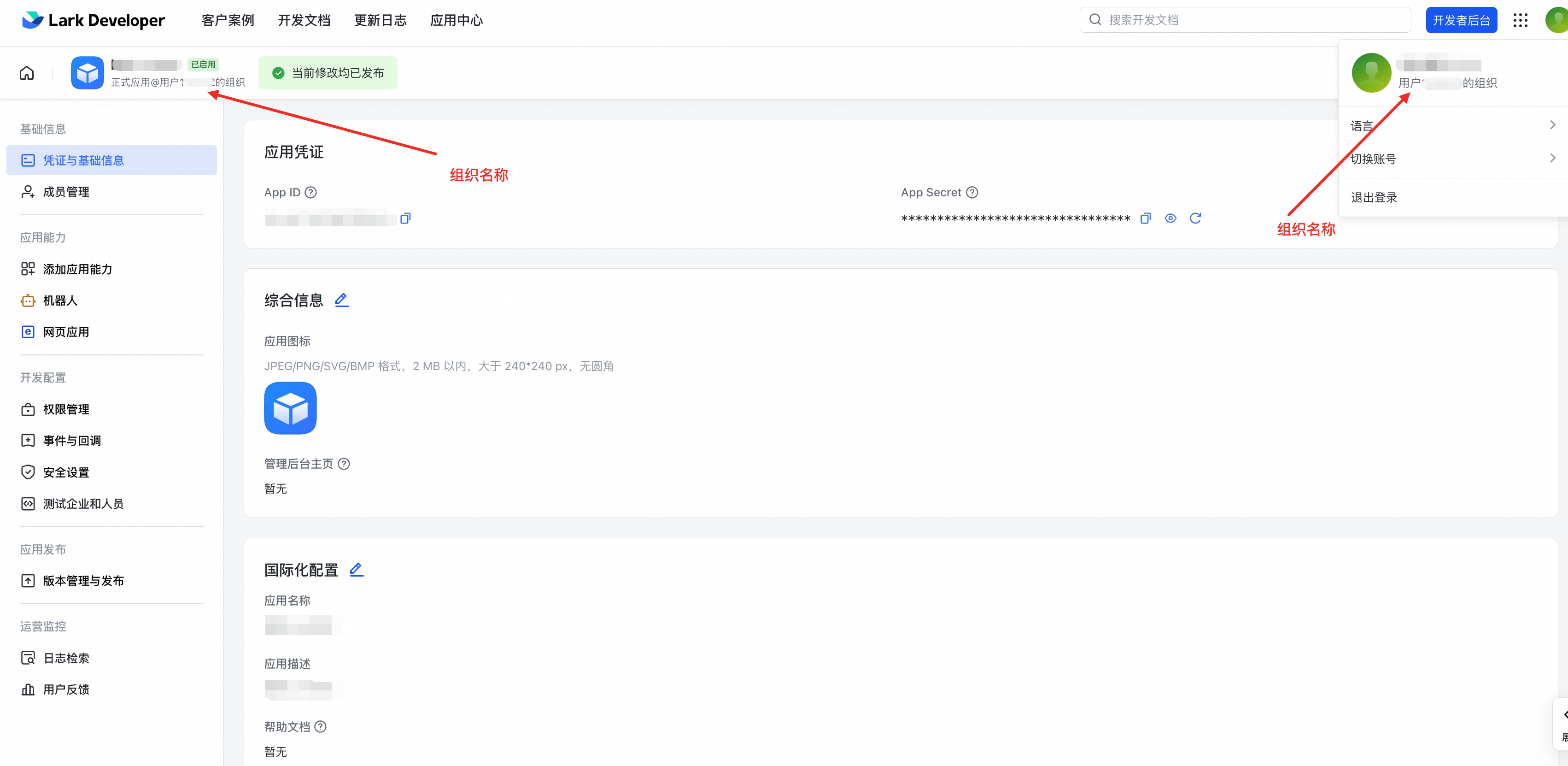
Task: Open 权限管理 in the sidebar
Action: (66, 409)
